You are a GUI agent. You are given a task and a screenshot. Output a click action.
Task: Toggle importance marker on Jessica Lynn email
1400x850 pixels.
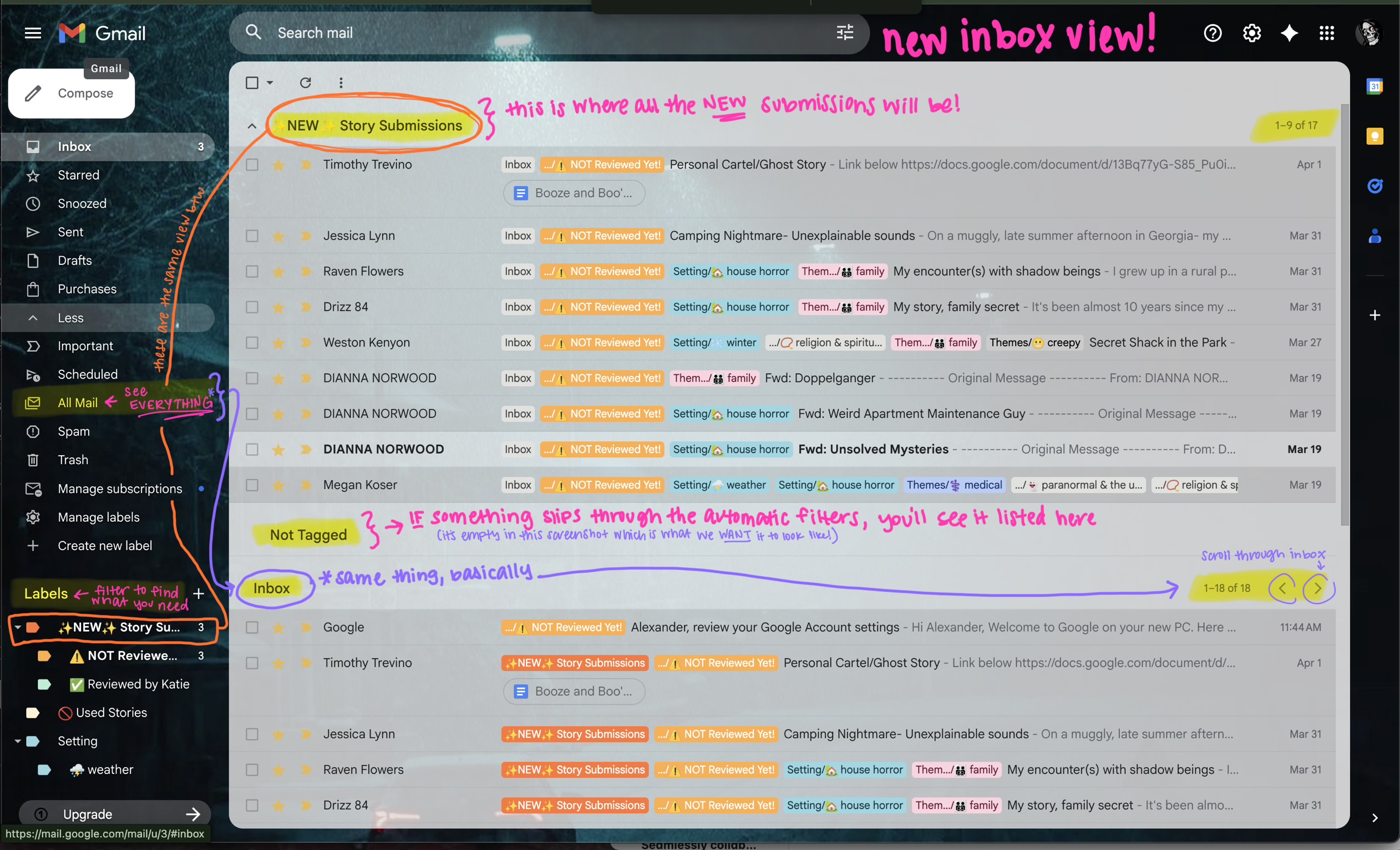point(306,236)
